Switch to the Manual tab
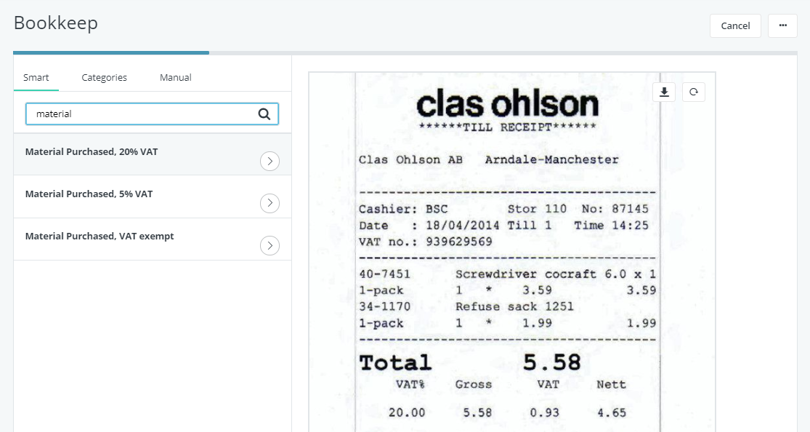 point(175,78)
